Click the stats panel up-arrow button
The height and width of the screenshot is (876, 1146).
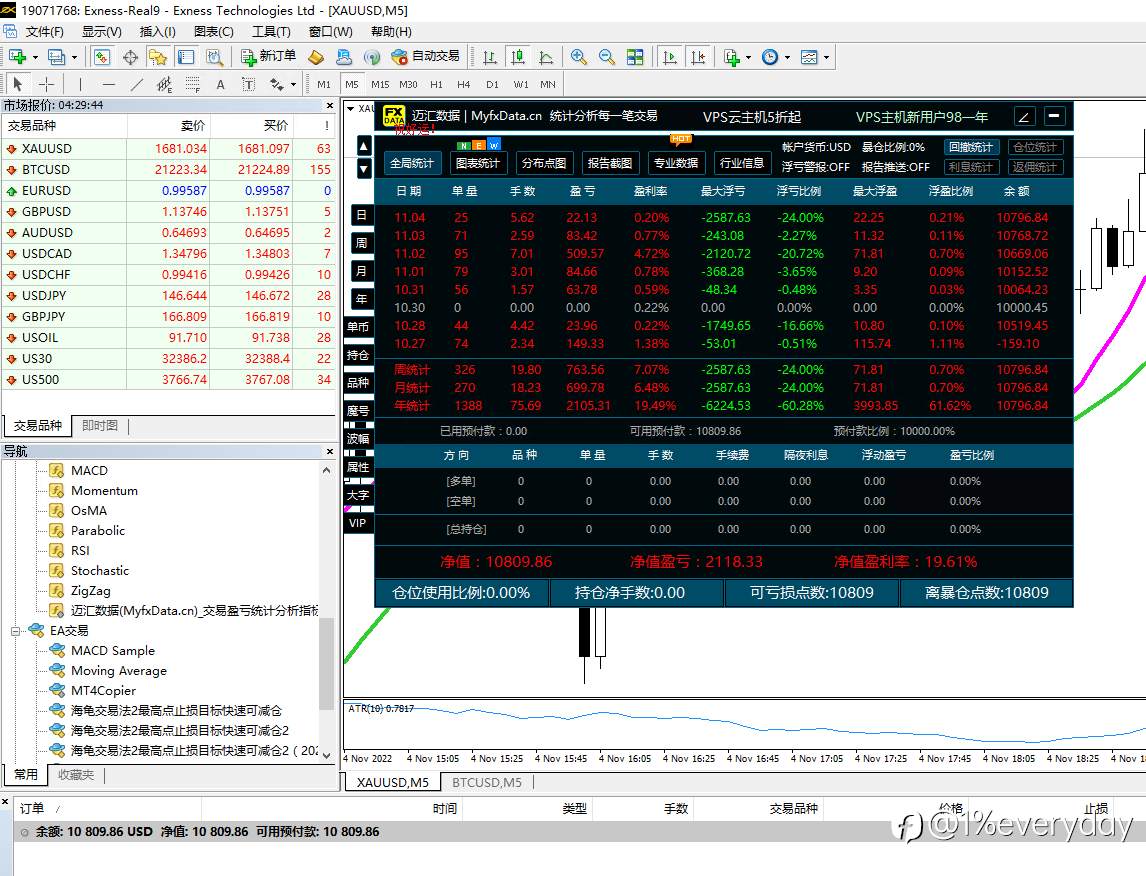tap(363, 146)
